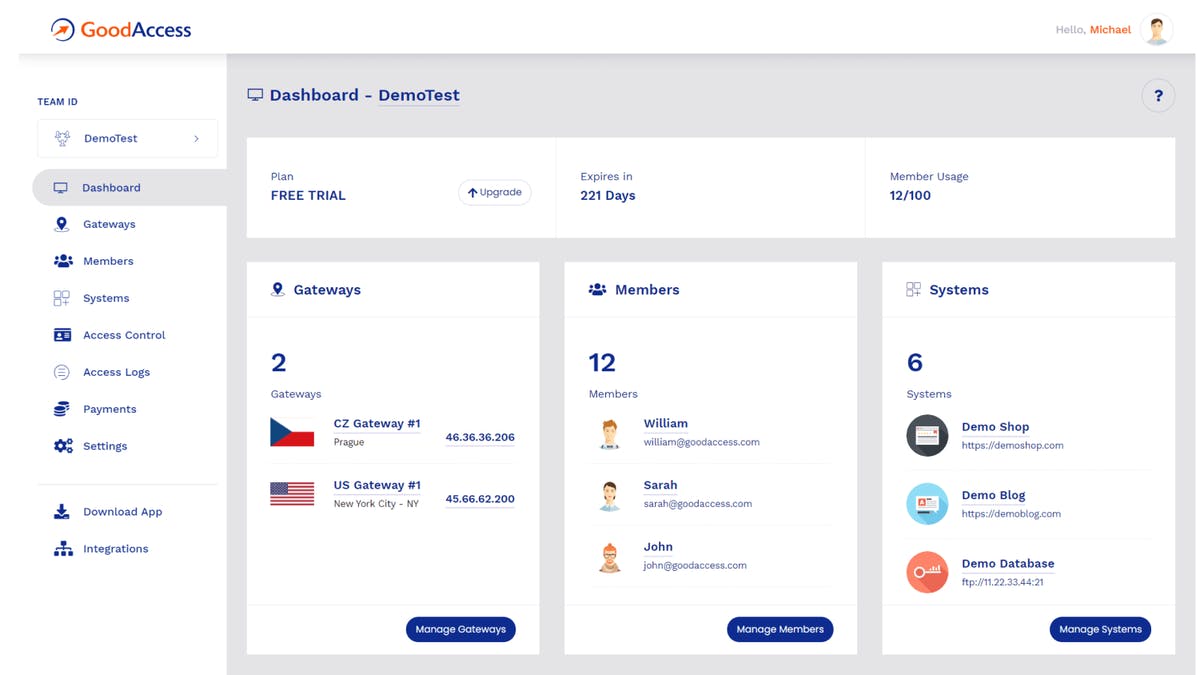Click sarah@goodaccess.com email text
Image resolution: width=1200 pixels, height=675 pixels.
698,504
